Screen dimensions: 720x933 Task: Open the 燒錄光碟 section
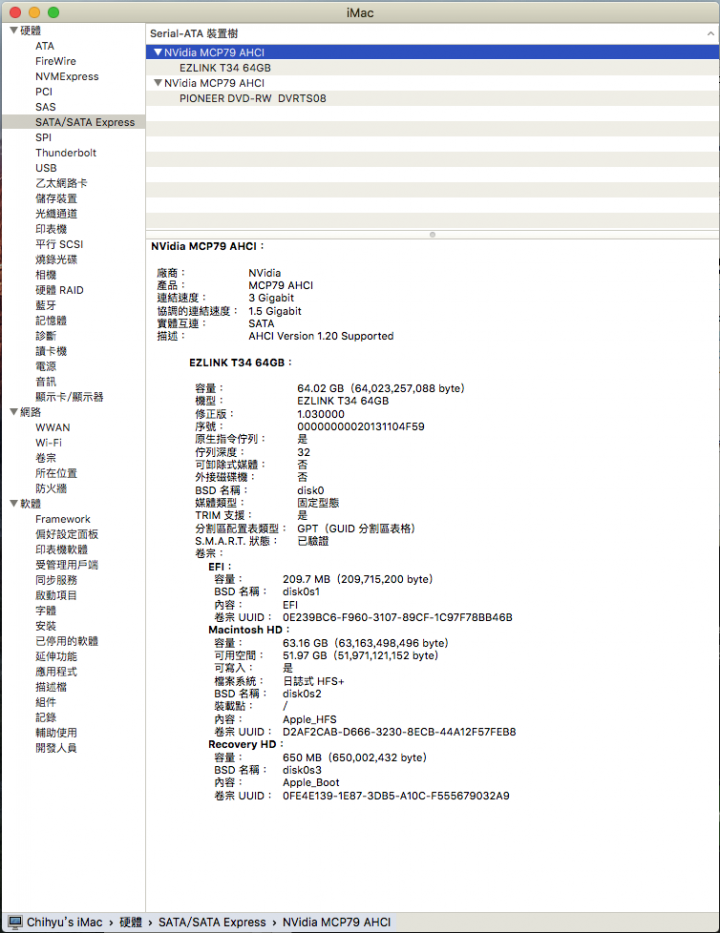(56, 259)
